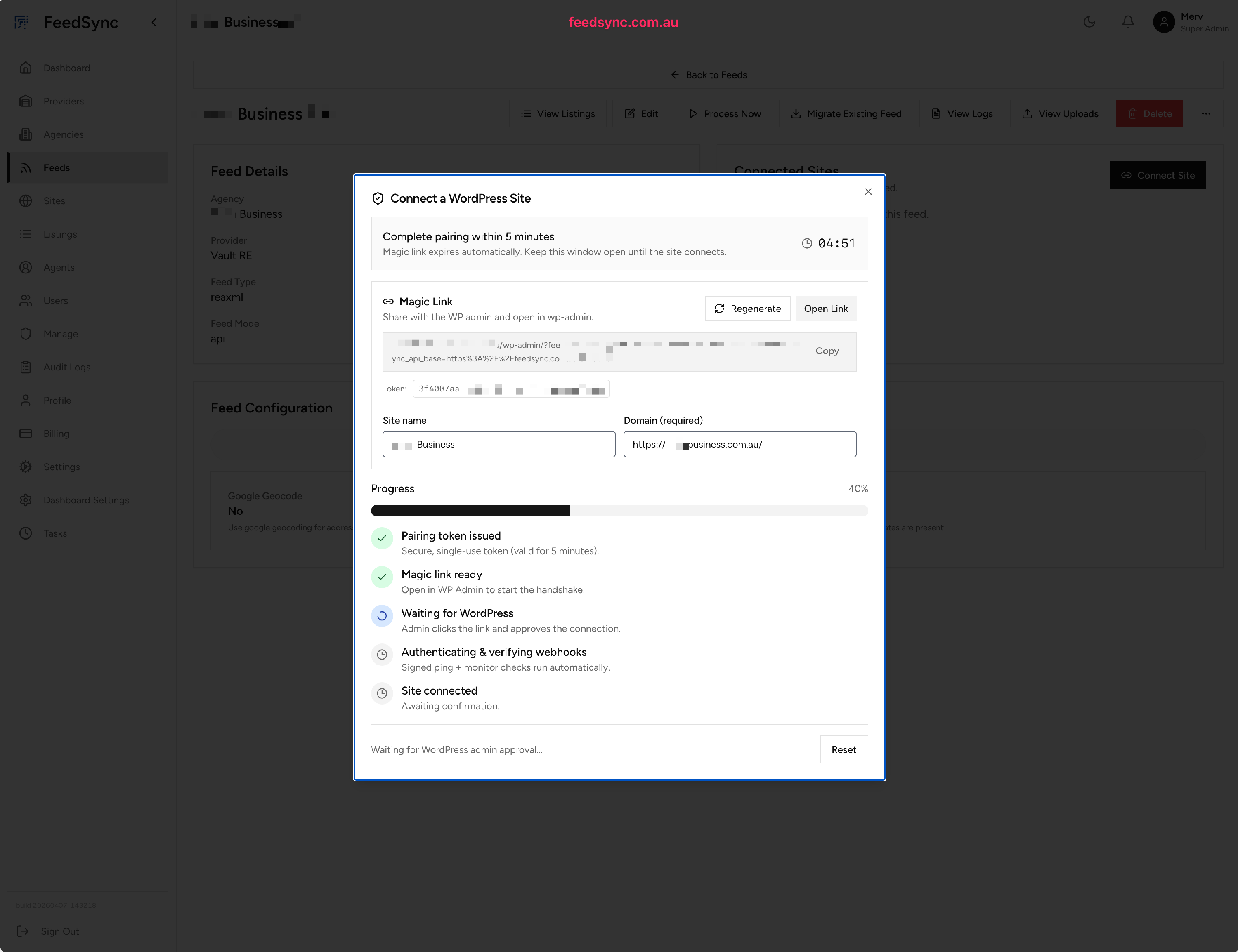Screen dimensions: 1238x952
Task: Toggle dark mode moon icon
Action: (x=1089, y=22)
